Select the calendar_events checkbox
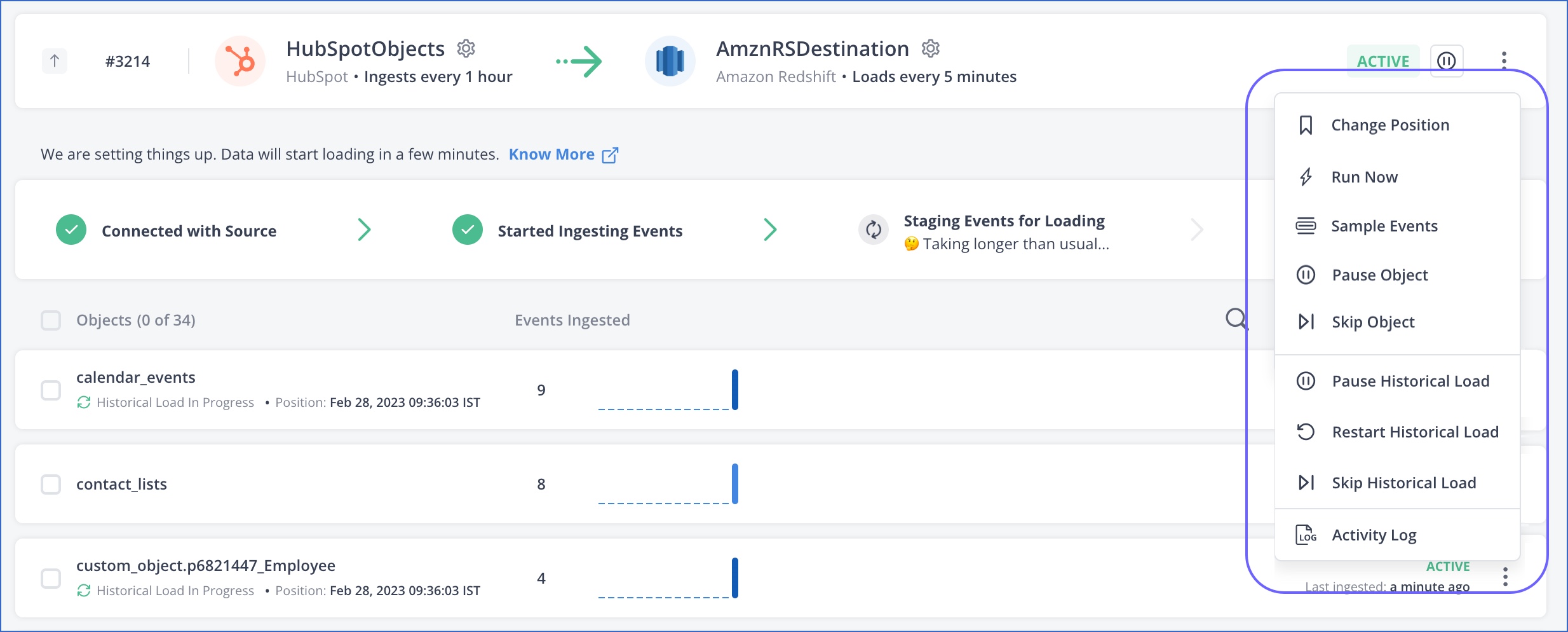Image resolution: width=1568 pixels, height=632 pixels. (x=51, y=390)
